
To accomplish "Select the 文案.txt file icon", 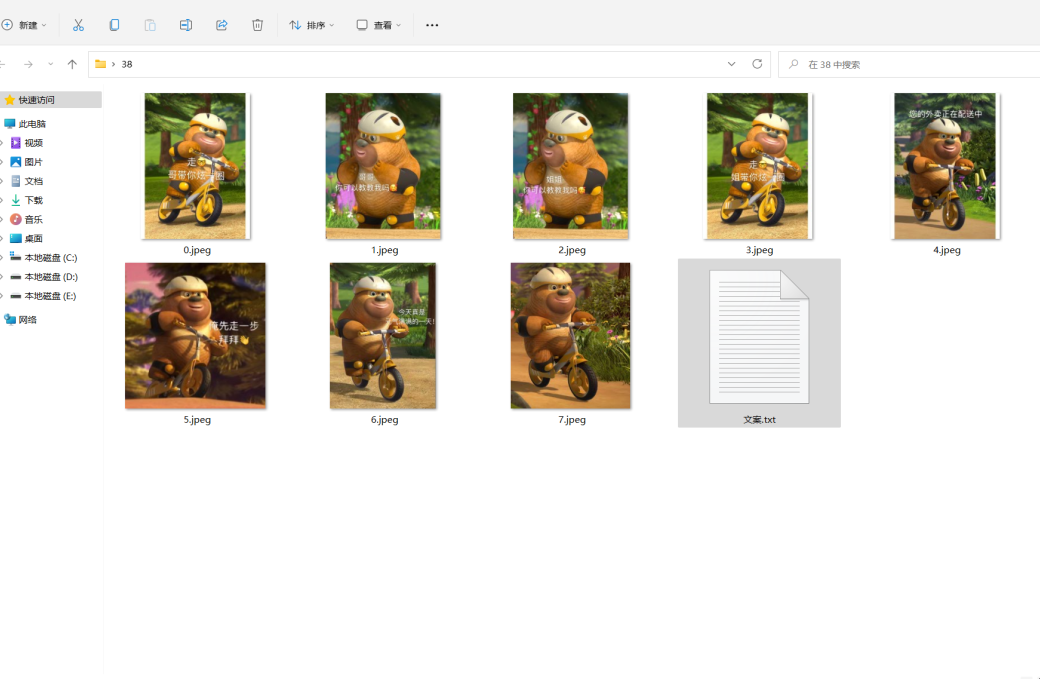I will [759, 336].
